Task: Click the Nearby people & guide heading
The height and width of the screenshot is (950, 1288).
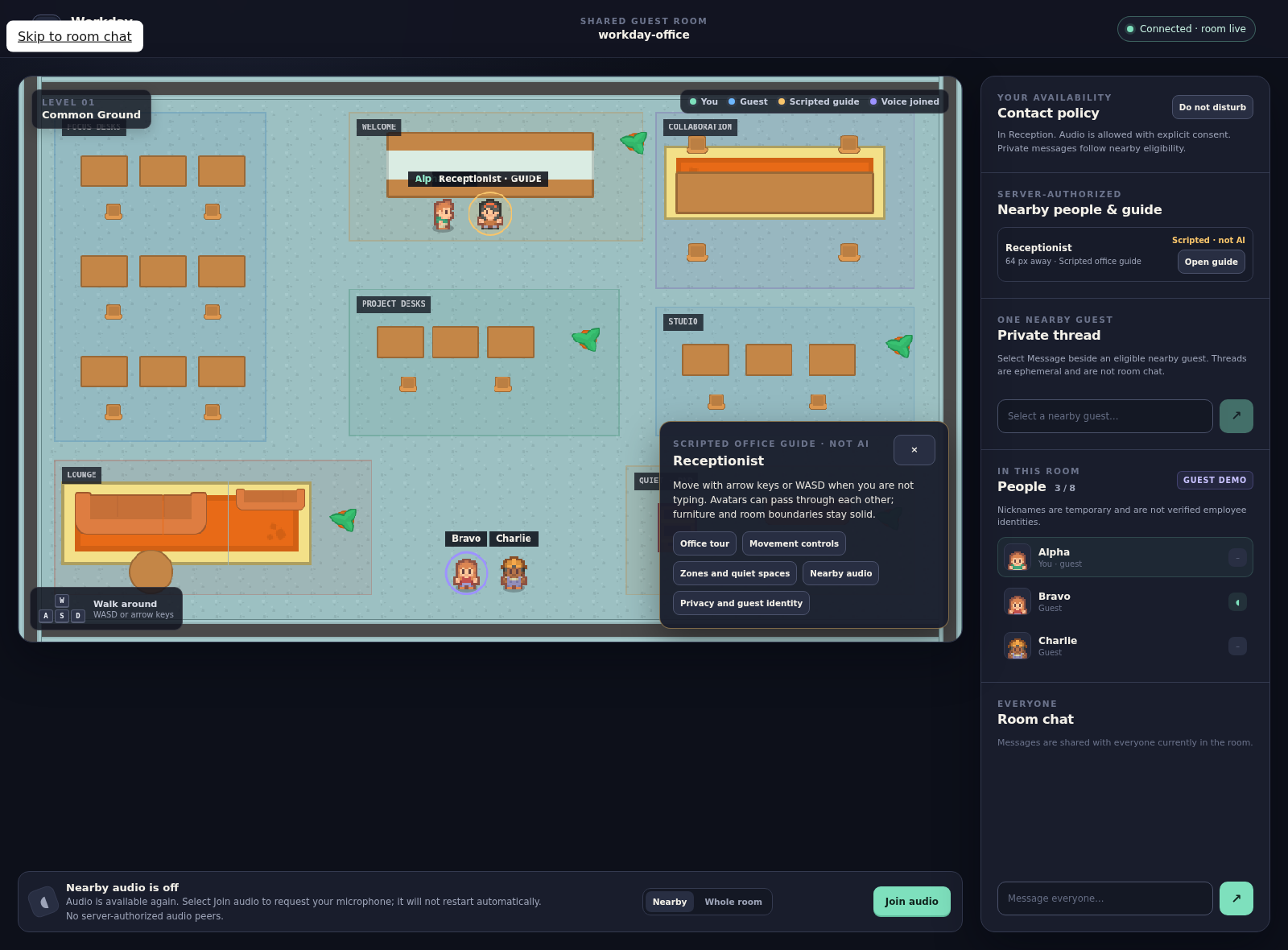Action: 1080,209
